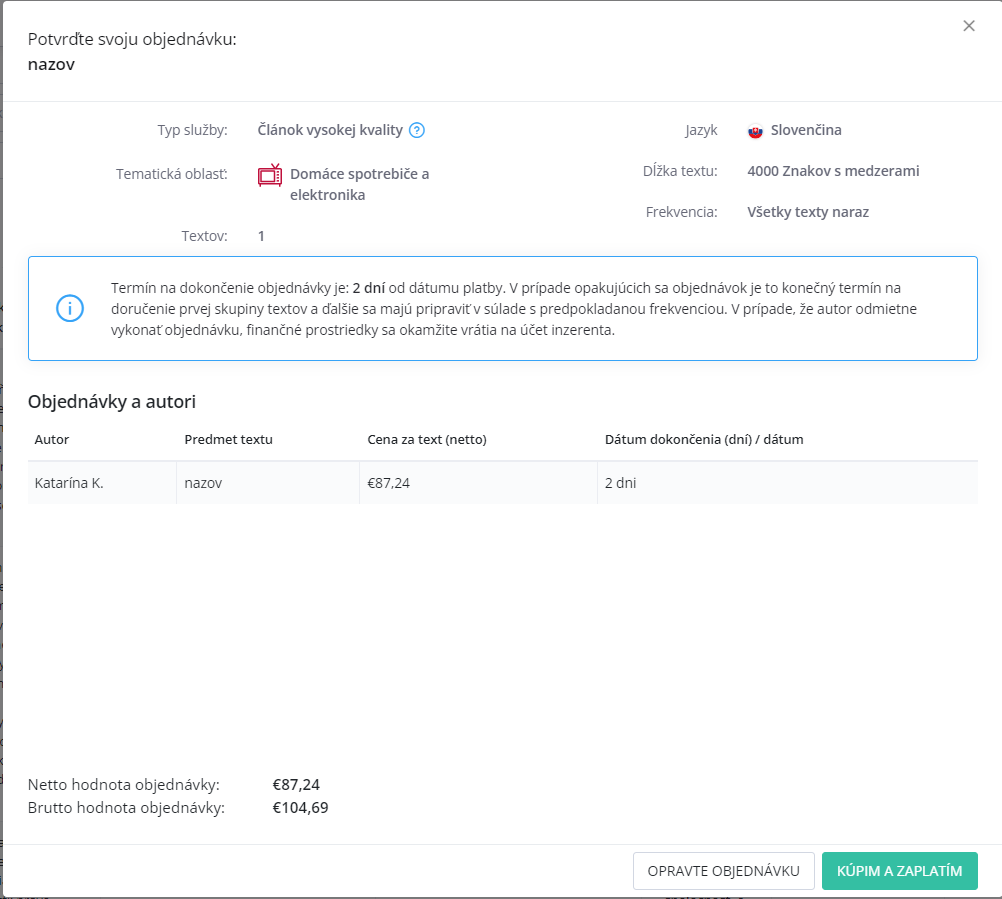This screenshot has height=899, width=1002.
Task: Click the Všetky texty naraz frequency value
Action: 808,212
